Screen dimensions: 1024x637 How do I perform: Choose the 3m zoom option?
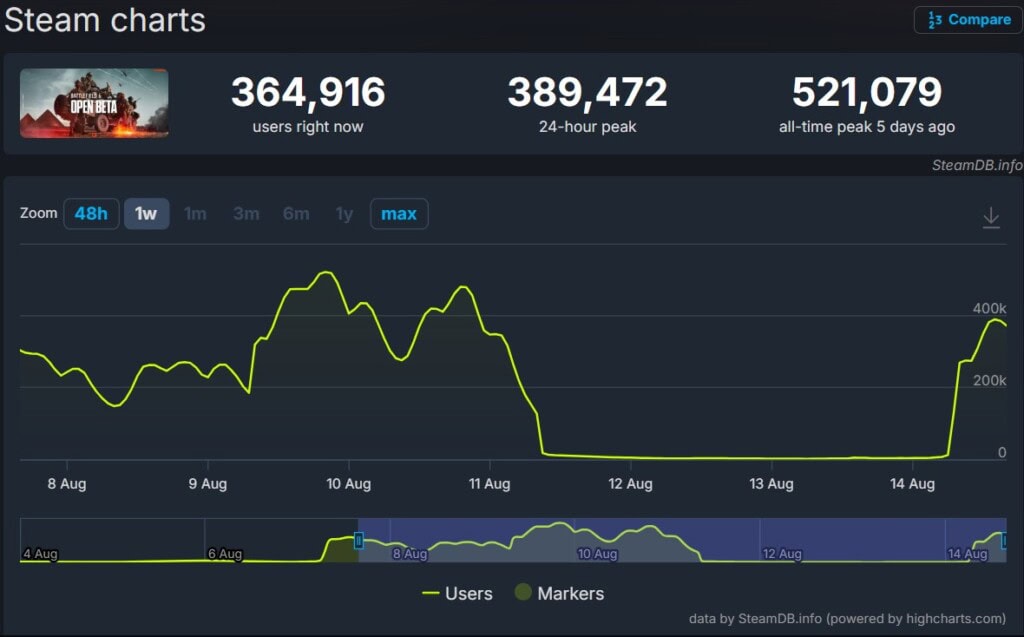point(246,214)
